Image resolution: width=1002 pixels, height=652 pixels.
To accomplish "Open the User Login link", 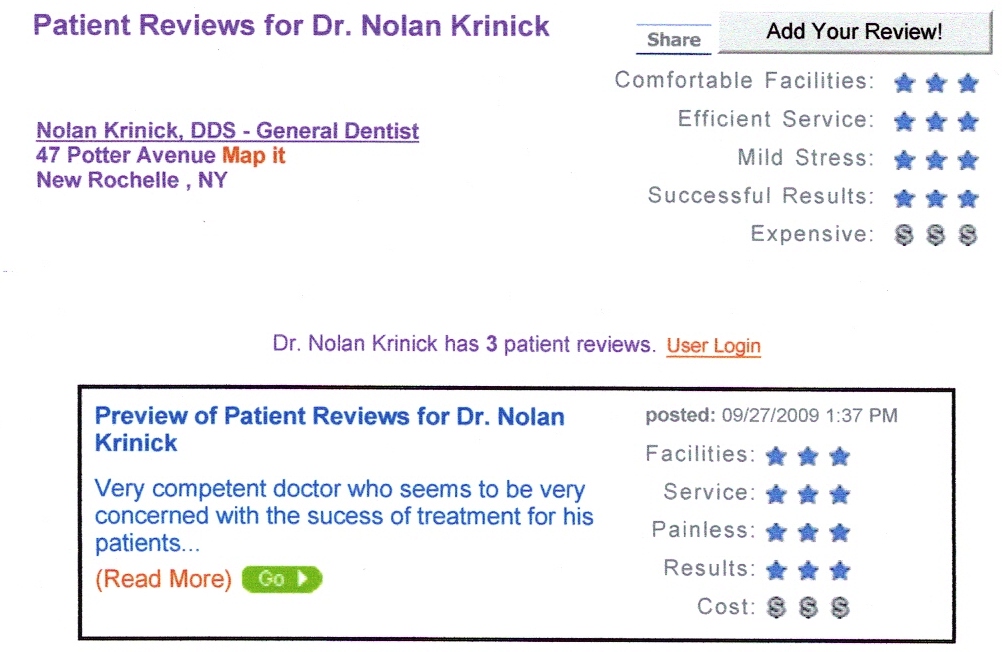I will (x=713, y=346).
